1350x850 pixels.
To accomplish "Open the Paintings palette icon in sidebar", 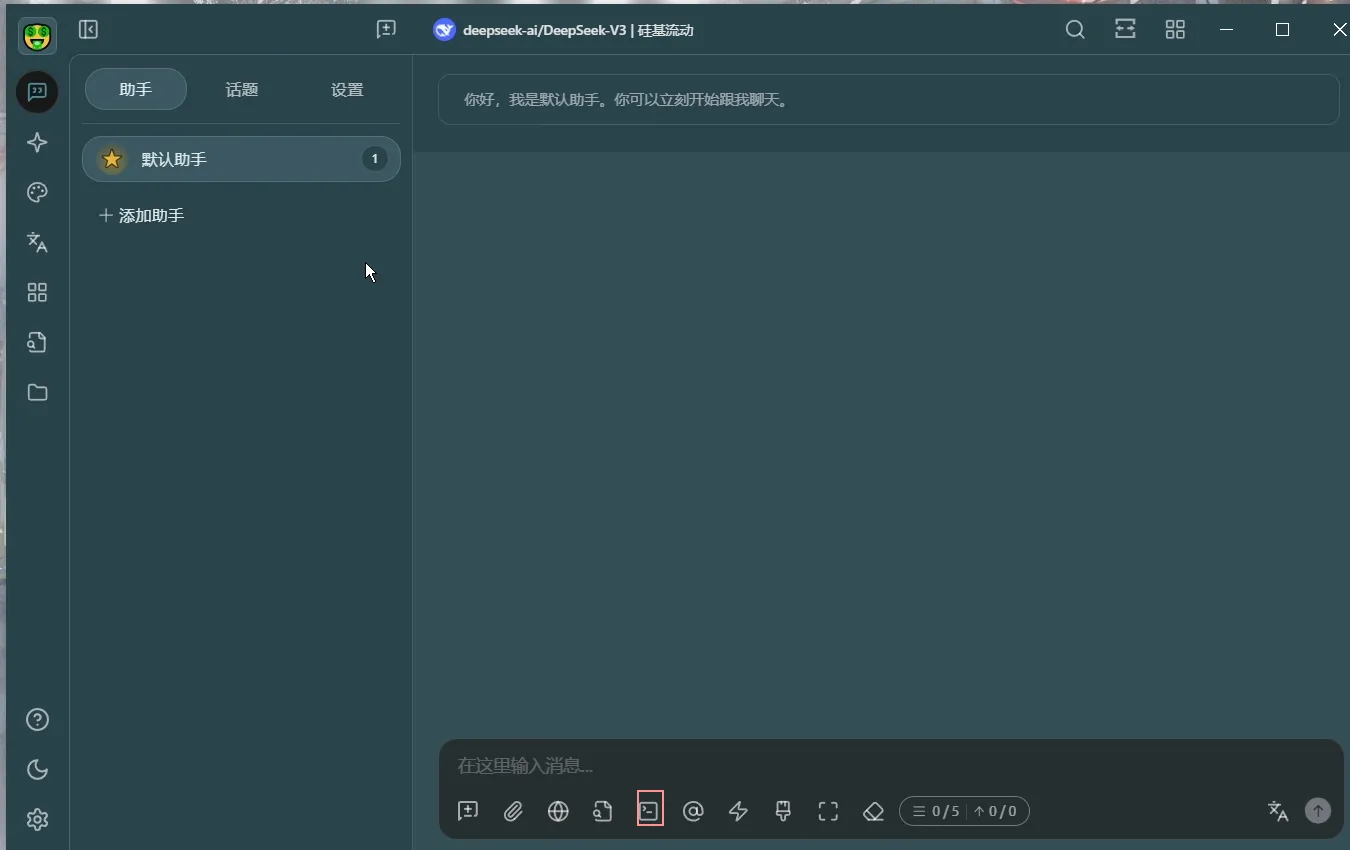I will [37, 193].
